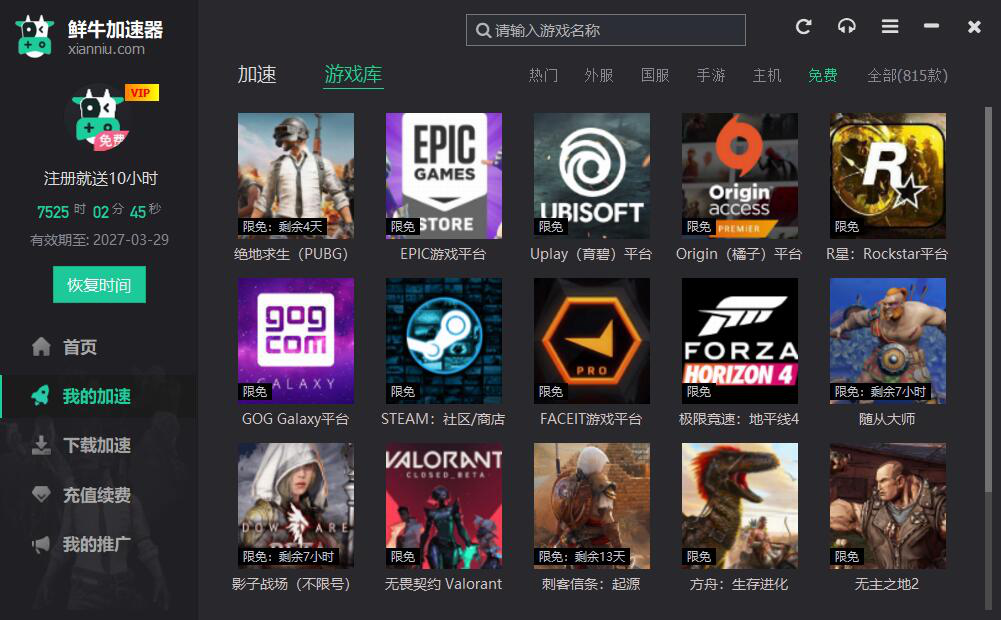This screenshot has width=1001, height=620.
Task: Click the user avatar with VIP badge
Action: click(x=98, y=118)
